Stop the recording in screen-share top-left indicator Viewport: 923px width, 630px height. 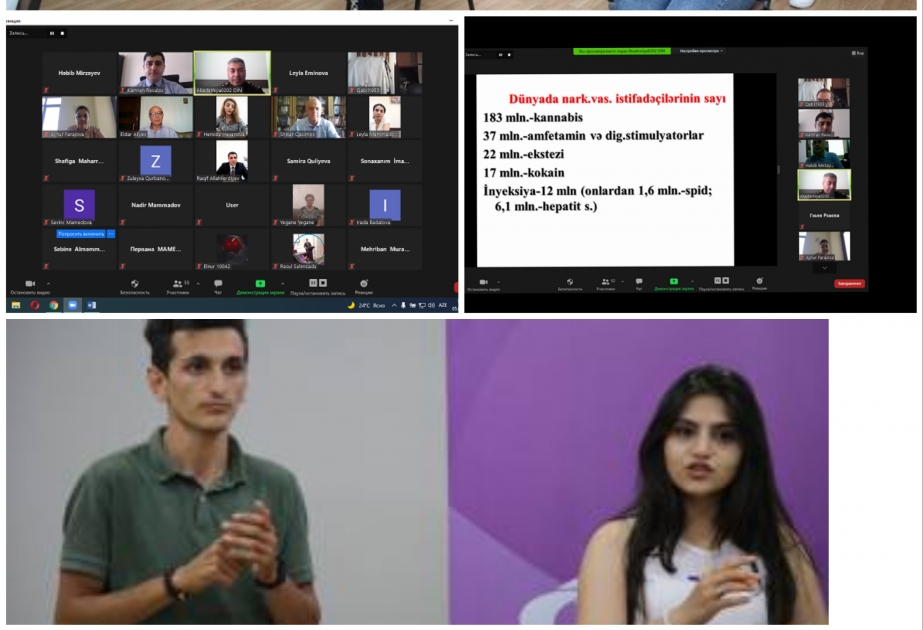point(509,55)
